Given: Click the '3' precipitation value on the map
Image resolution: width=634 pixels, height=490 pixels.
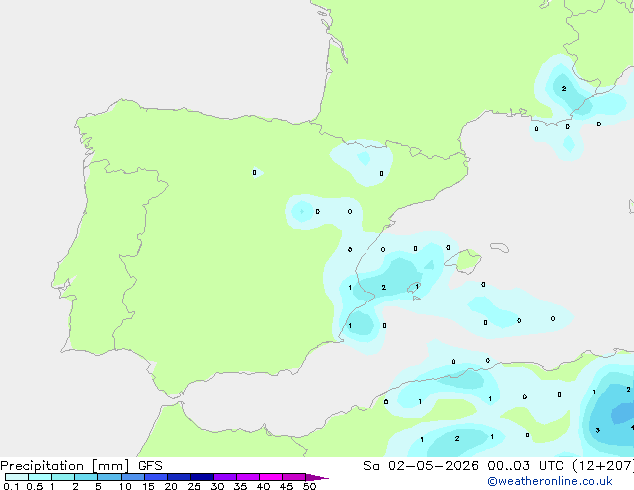Looking at the screenshot, I should click(x=598, y=430).
